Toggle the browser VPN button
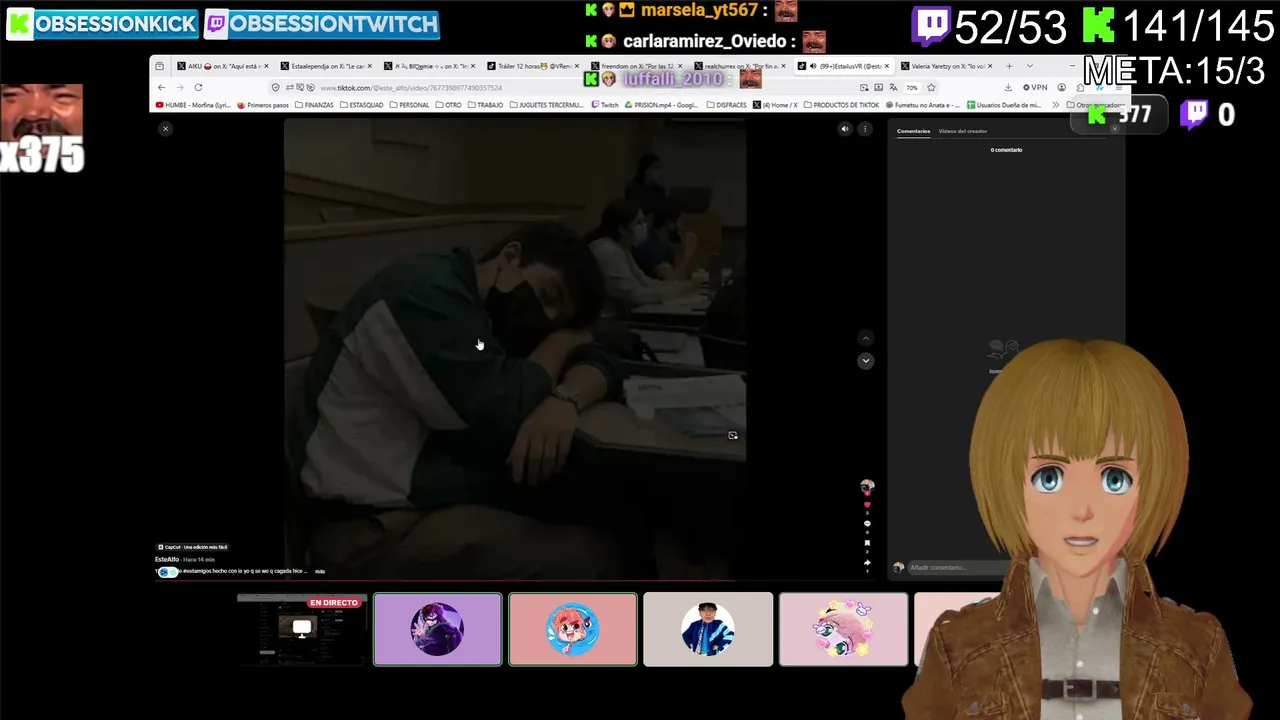1280x720 pixels. pyautogui.click(x=1035, y=87)
